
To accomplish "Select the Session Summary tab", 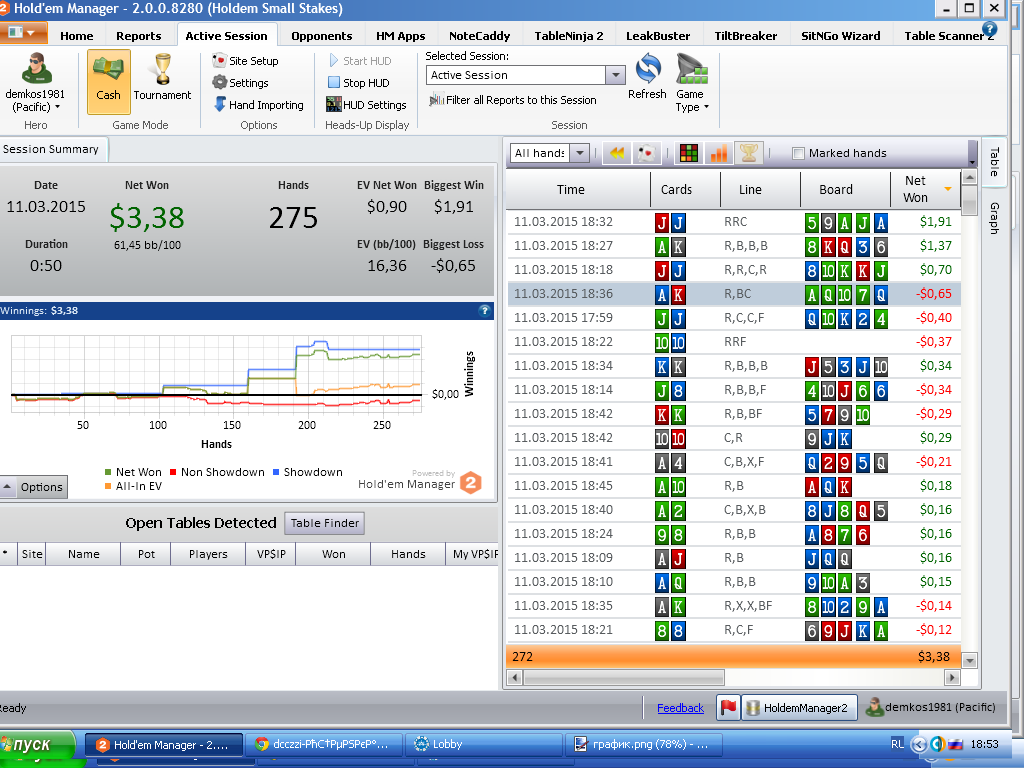I will tap(51, 149).
